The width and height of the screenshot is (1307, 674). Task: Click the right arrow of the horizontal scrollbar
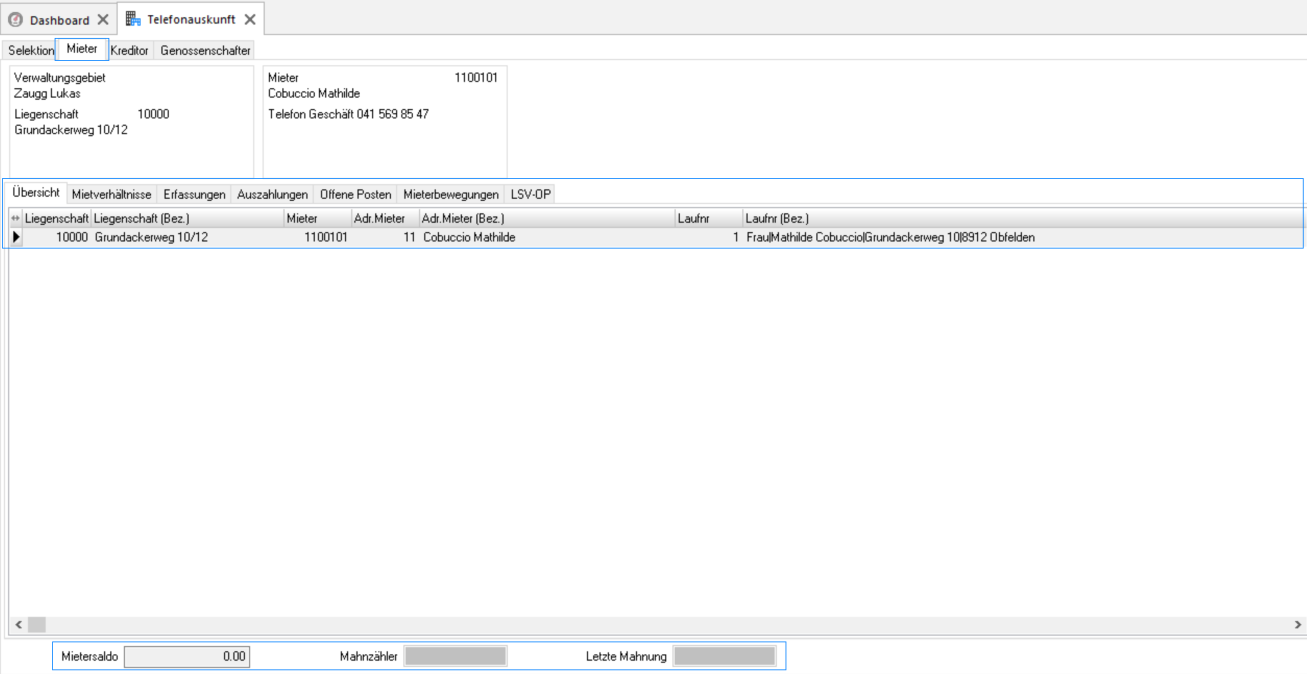pyautogui.click(x=1298, y=624)
